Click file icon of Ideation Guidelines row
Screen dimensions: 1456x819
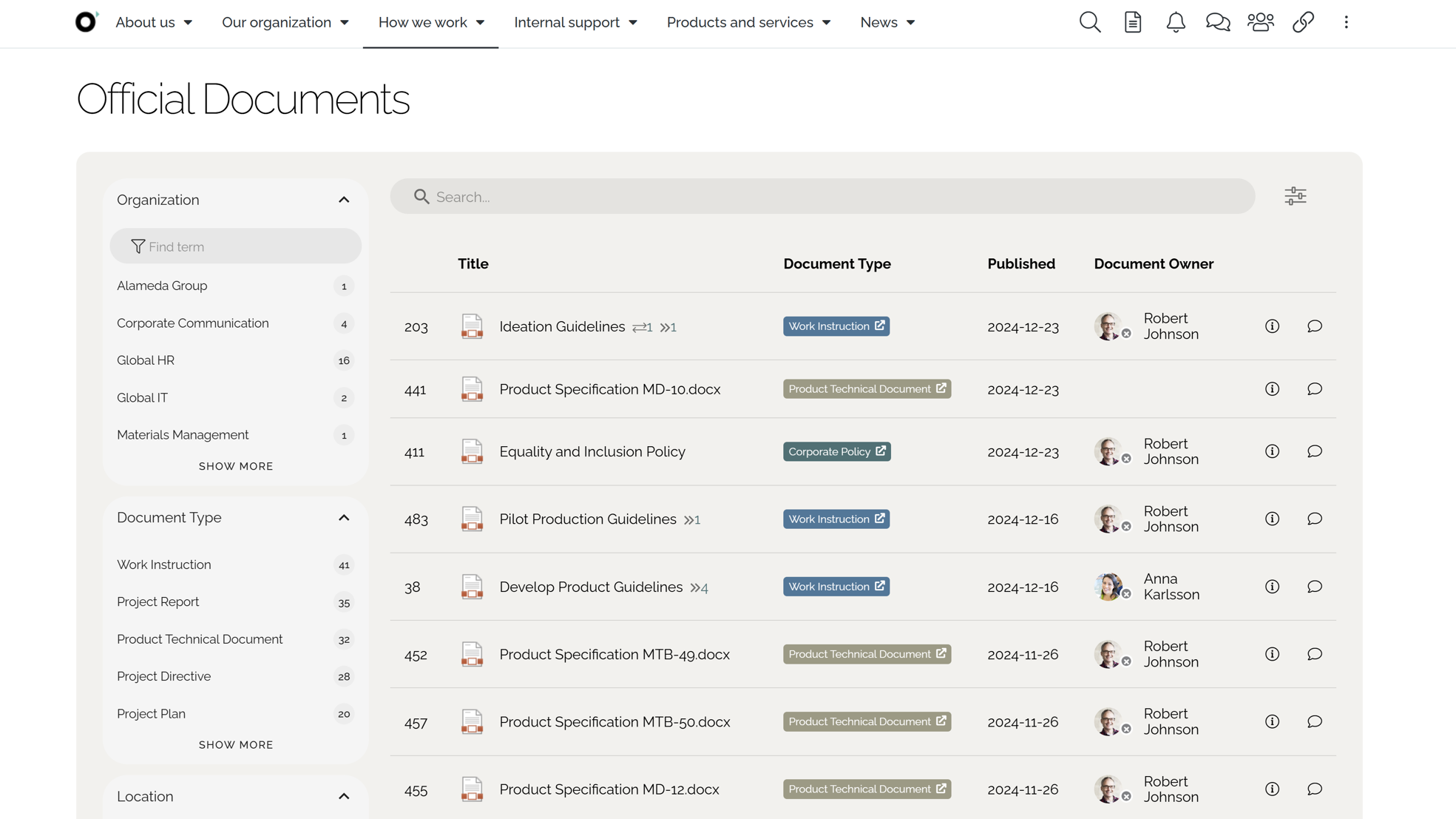(472, 326)
